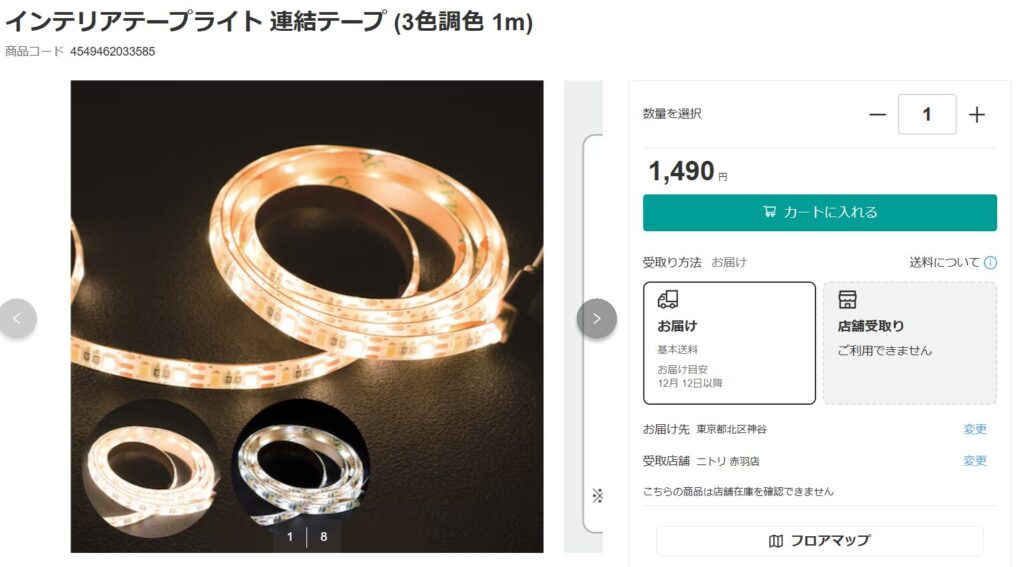Click the main LED tape light product image

(307, 316)
